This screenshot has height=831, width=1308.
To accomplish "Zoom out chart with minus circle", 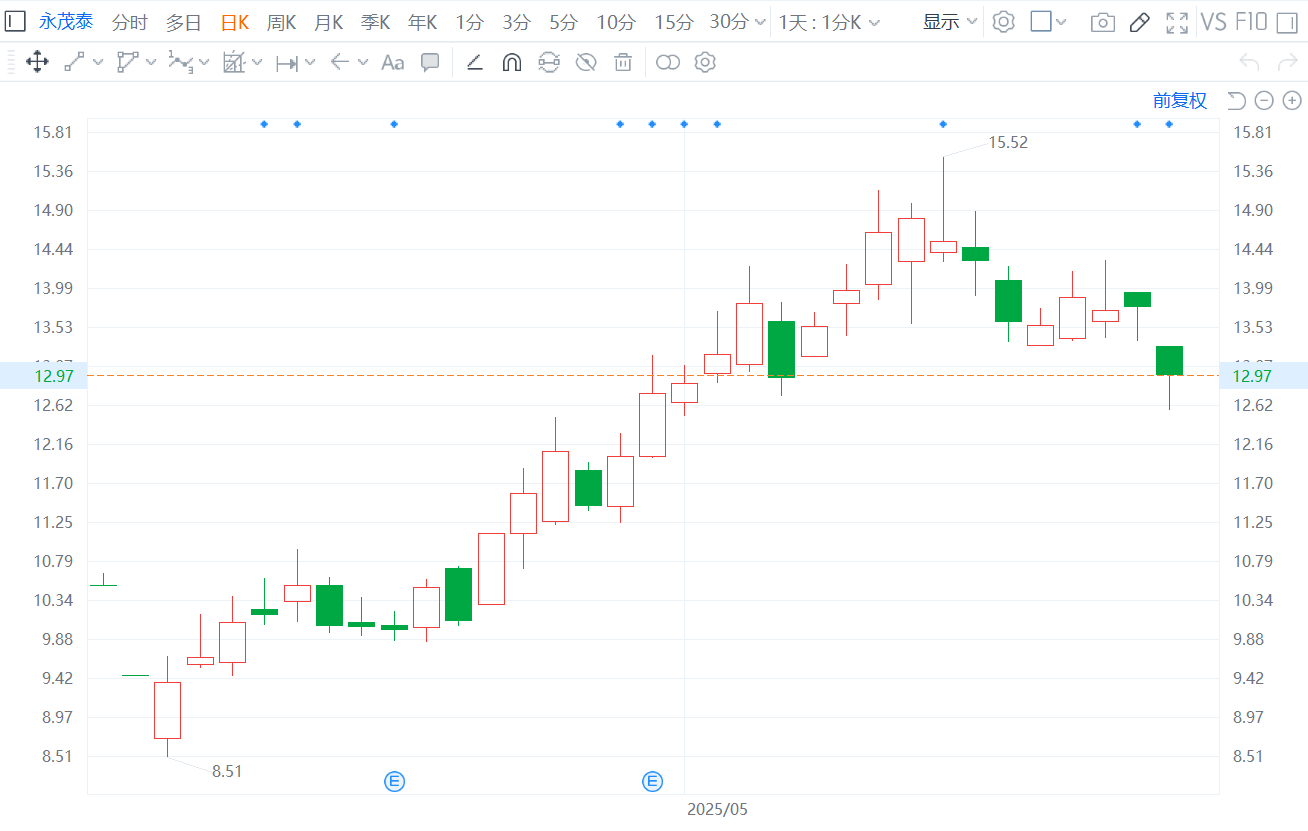I will tap(1264, 100).
